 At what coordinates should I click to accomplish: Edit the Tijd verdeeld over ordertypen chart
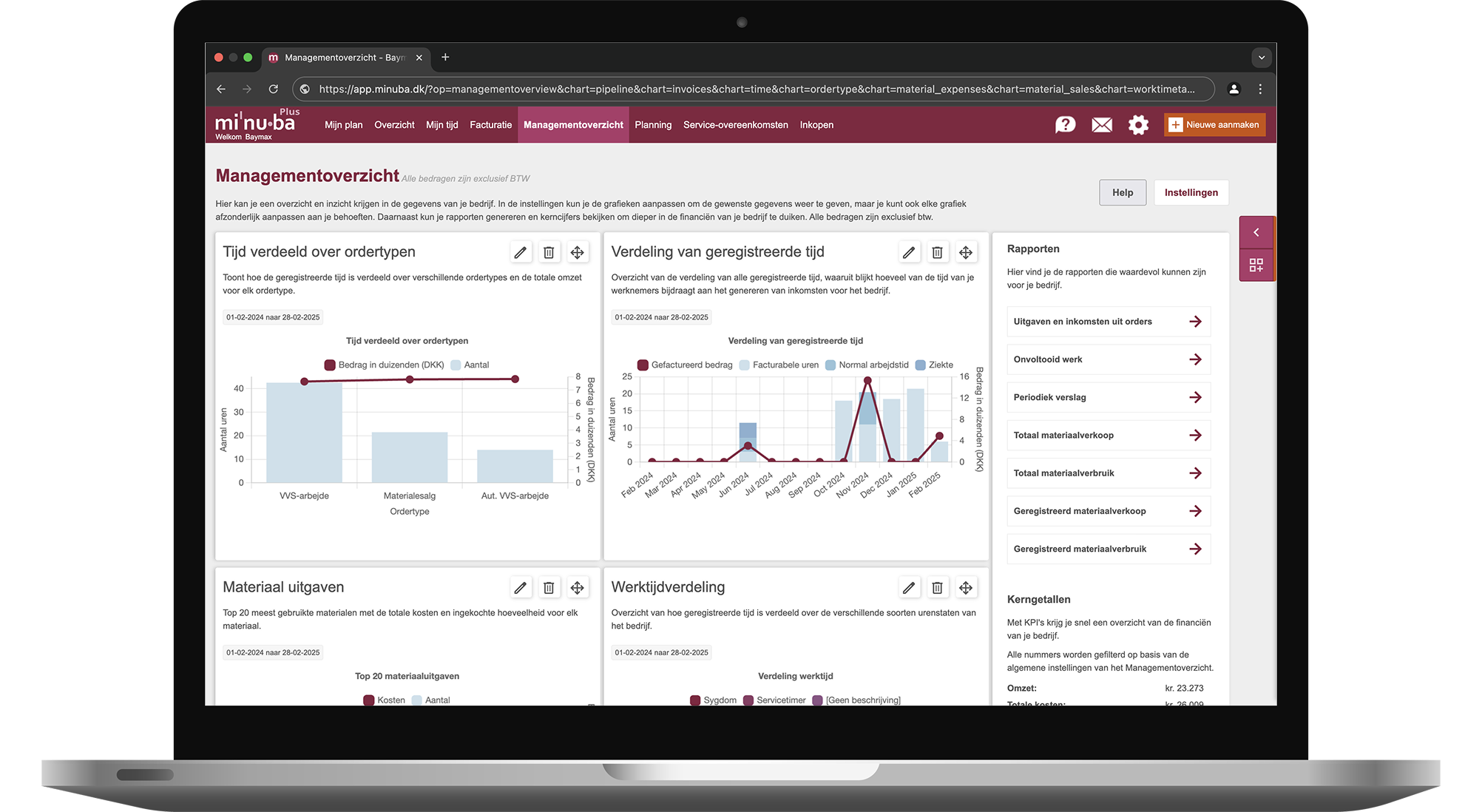point(521,253)
